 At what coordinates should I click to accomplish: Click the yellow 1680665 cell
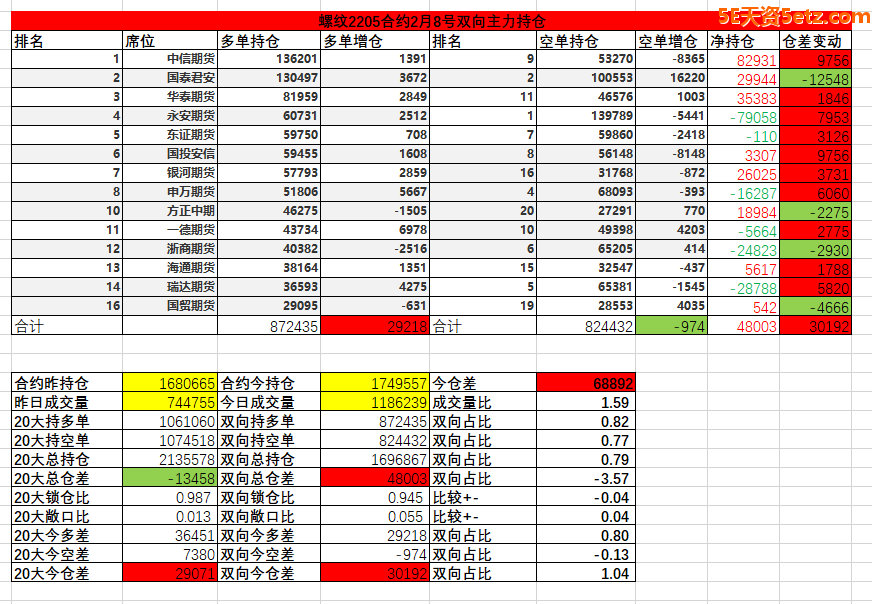[169, 383]
